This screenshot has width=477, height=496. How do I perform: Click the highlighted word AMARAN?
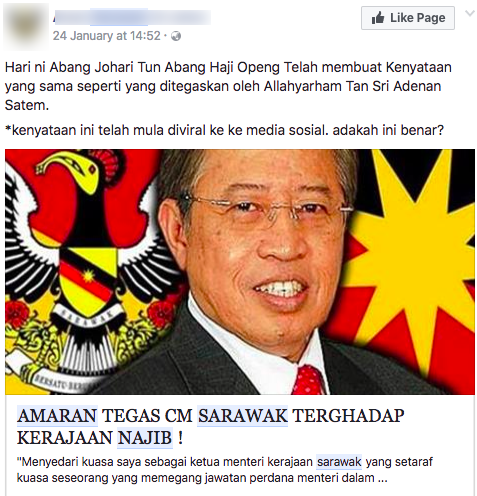pos(57,416)
